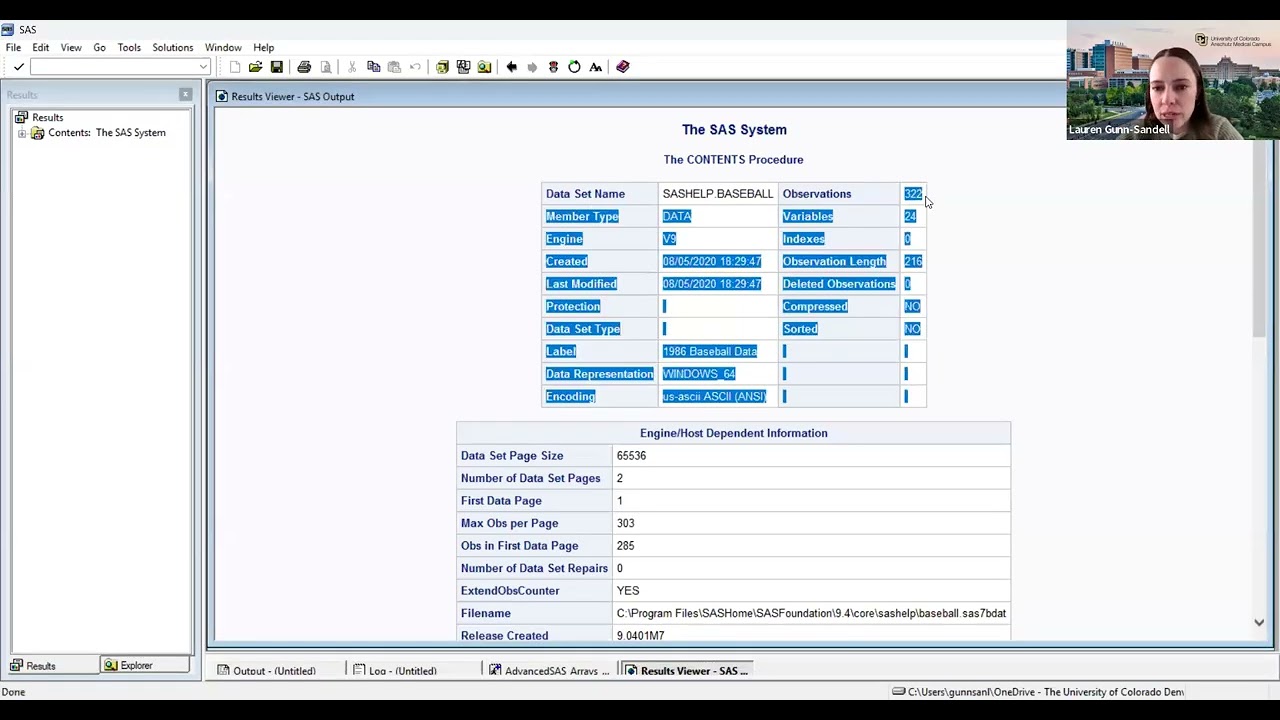Click the SASHELP.BASEBALL data set name cell
Screen dimensions: 1280x720
click(717, 194)
